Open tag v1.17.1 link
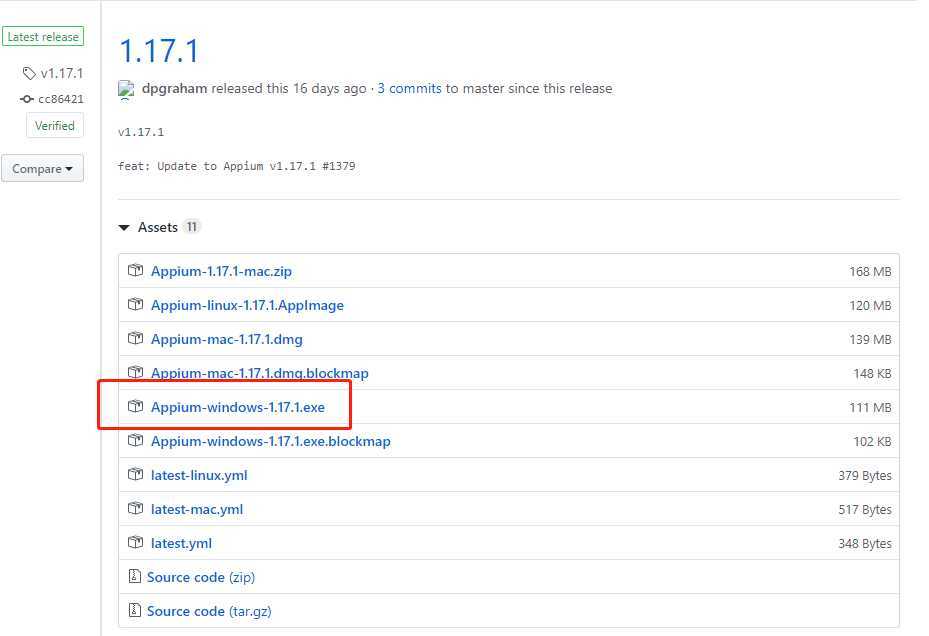The height and width of the screenshot is (636, 929). click(x=62, y=73)
